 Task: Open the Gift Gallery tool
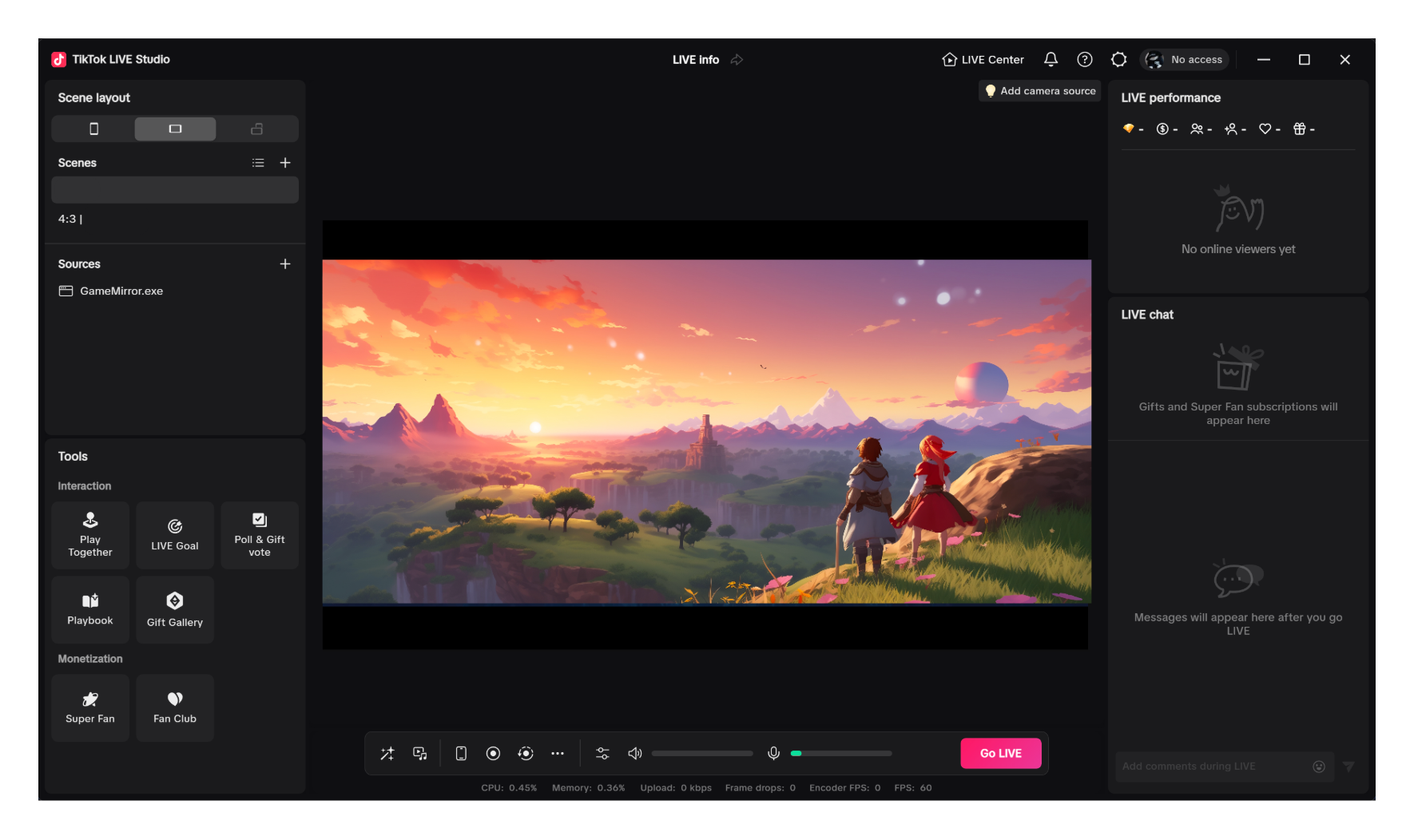(175, 610)
